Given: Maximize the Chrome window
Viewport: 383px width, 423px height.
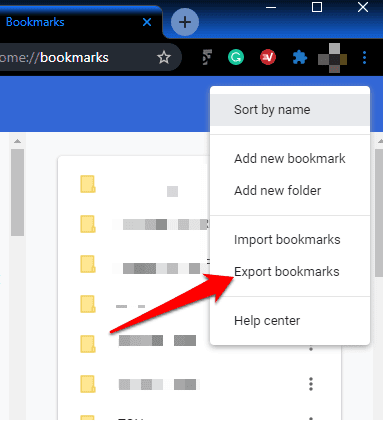Looking at the screenshot, I should coord(317,7).
